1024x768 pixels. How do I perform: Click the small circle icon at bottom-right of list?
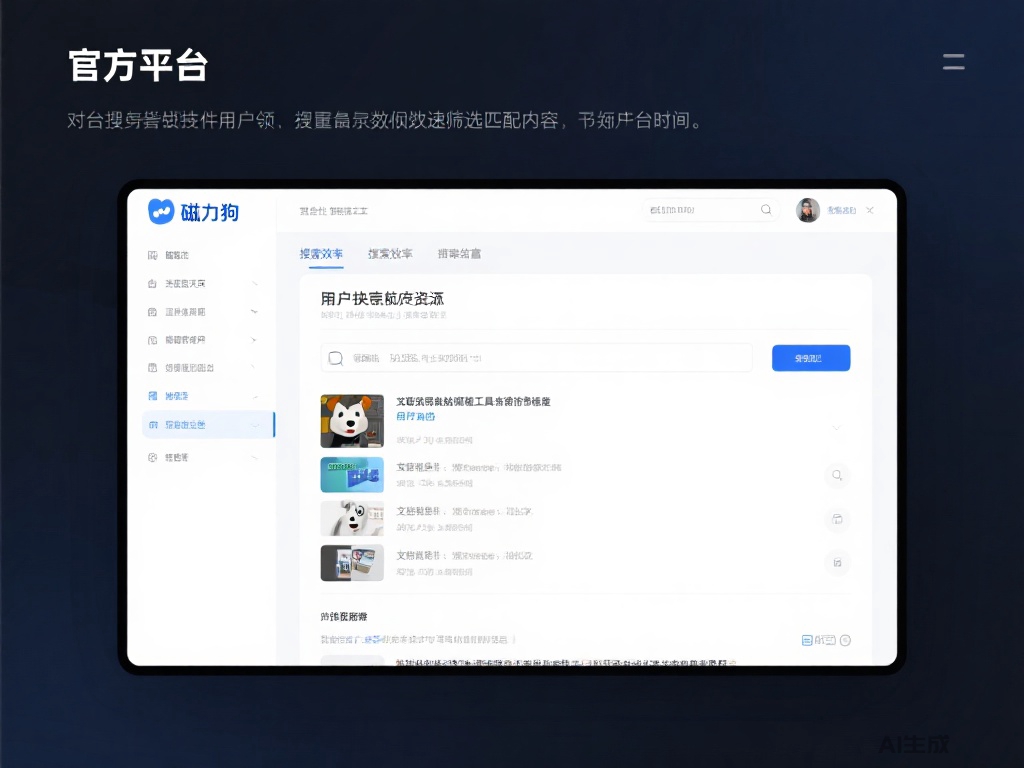845,640
